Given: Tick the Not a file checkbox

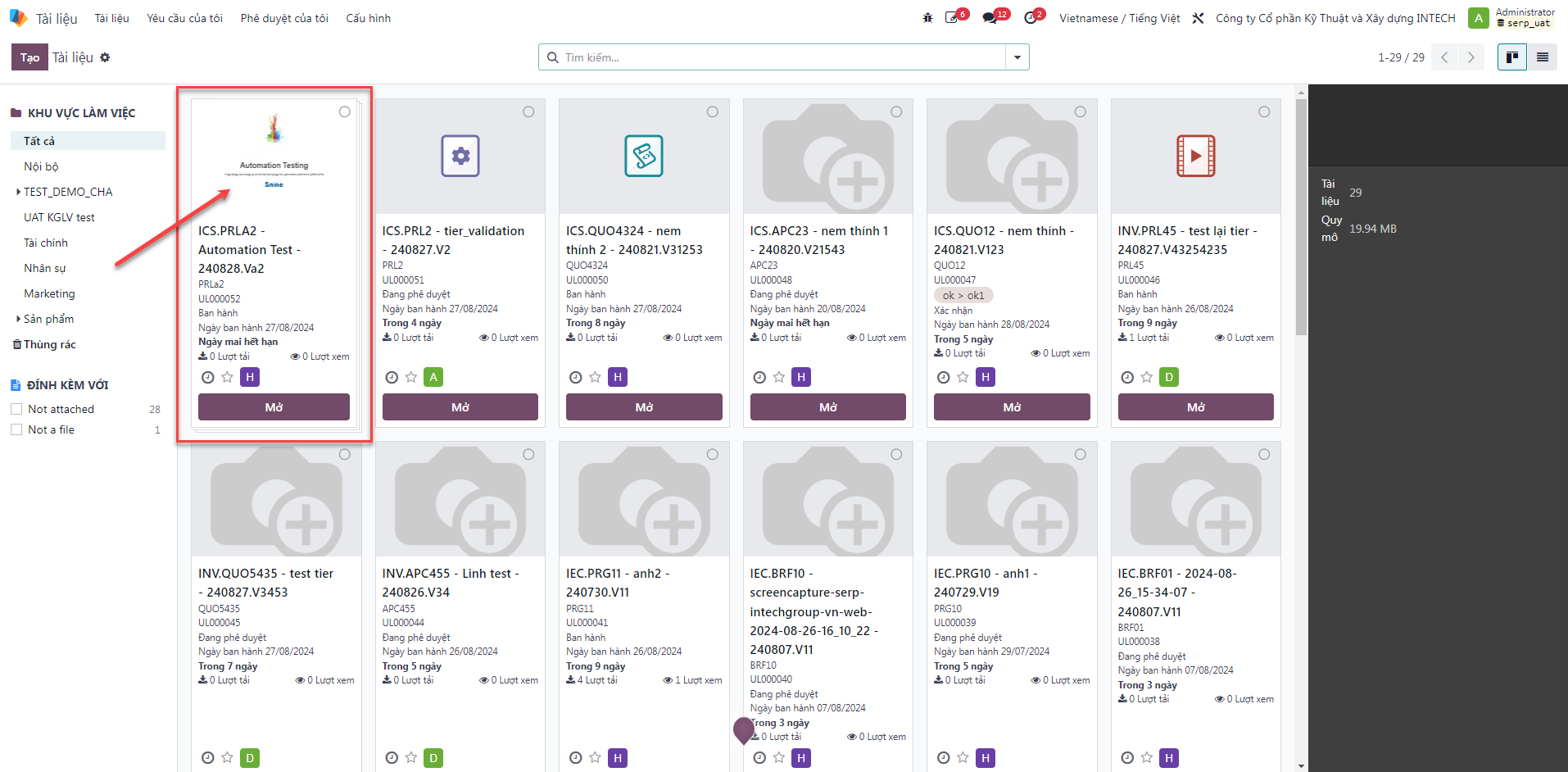Looking at the screenshot, I should point(16,429).
